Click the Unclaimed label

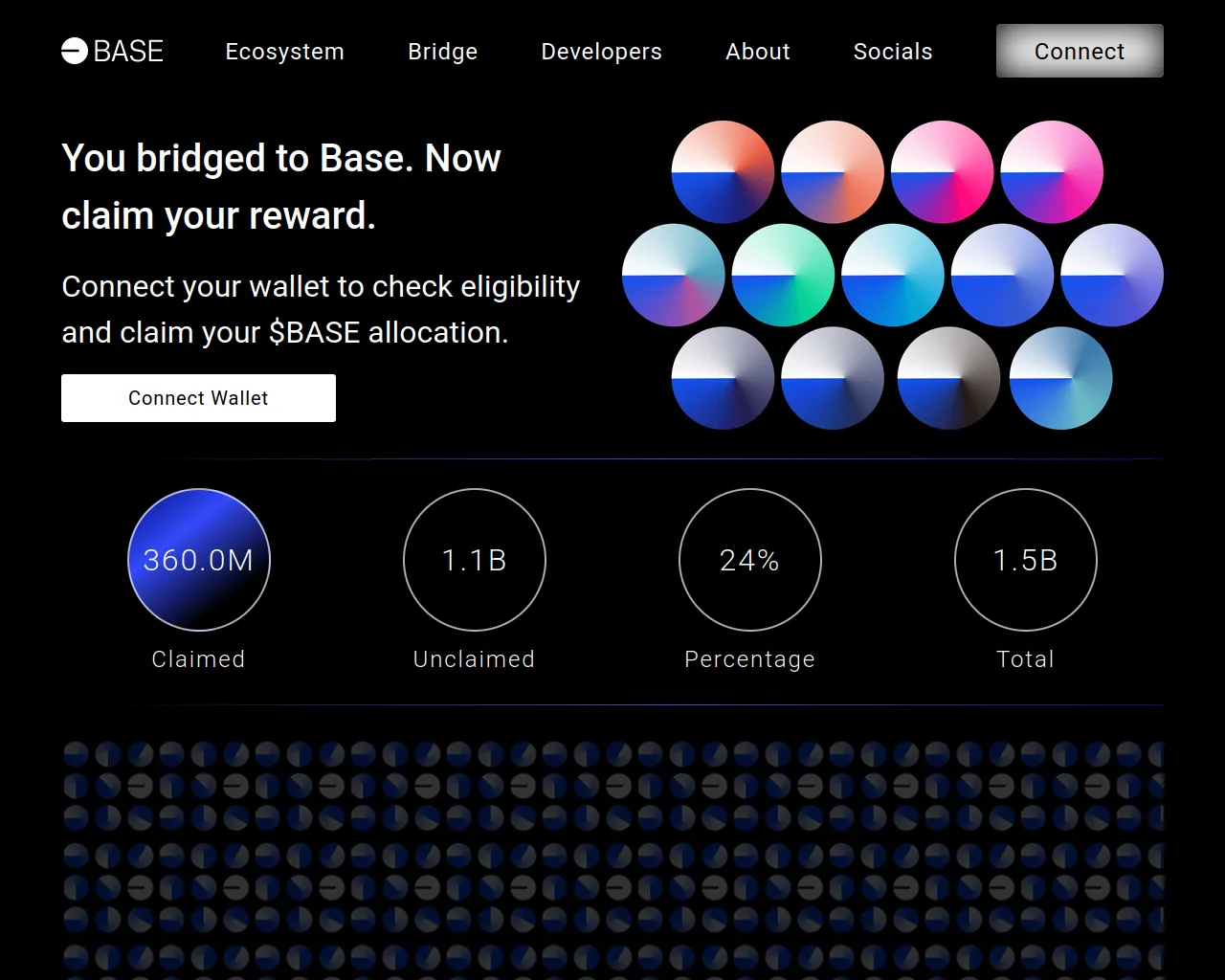pos(474,659)
